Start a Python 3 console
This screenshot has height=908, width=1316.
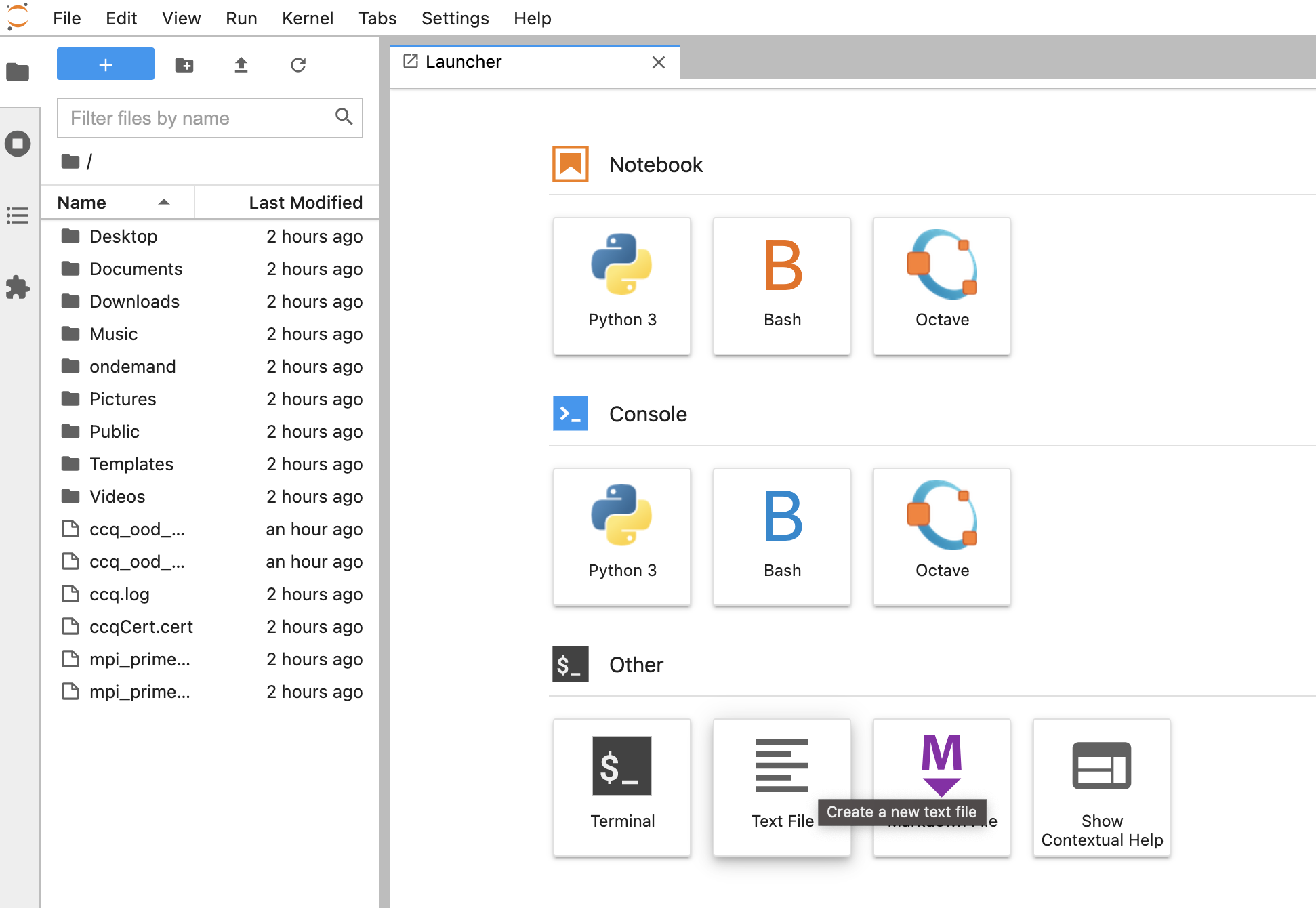click(x=622, y=537)
